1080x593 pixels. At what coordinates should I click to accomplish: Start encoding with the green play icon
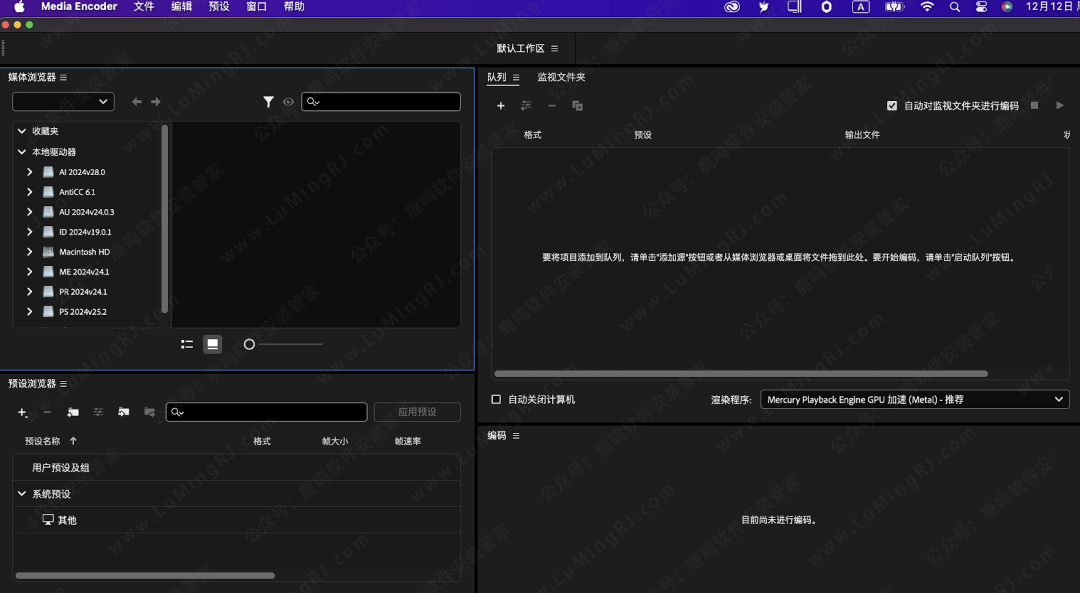point(1060,105)
